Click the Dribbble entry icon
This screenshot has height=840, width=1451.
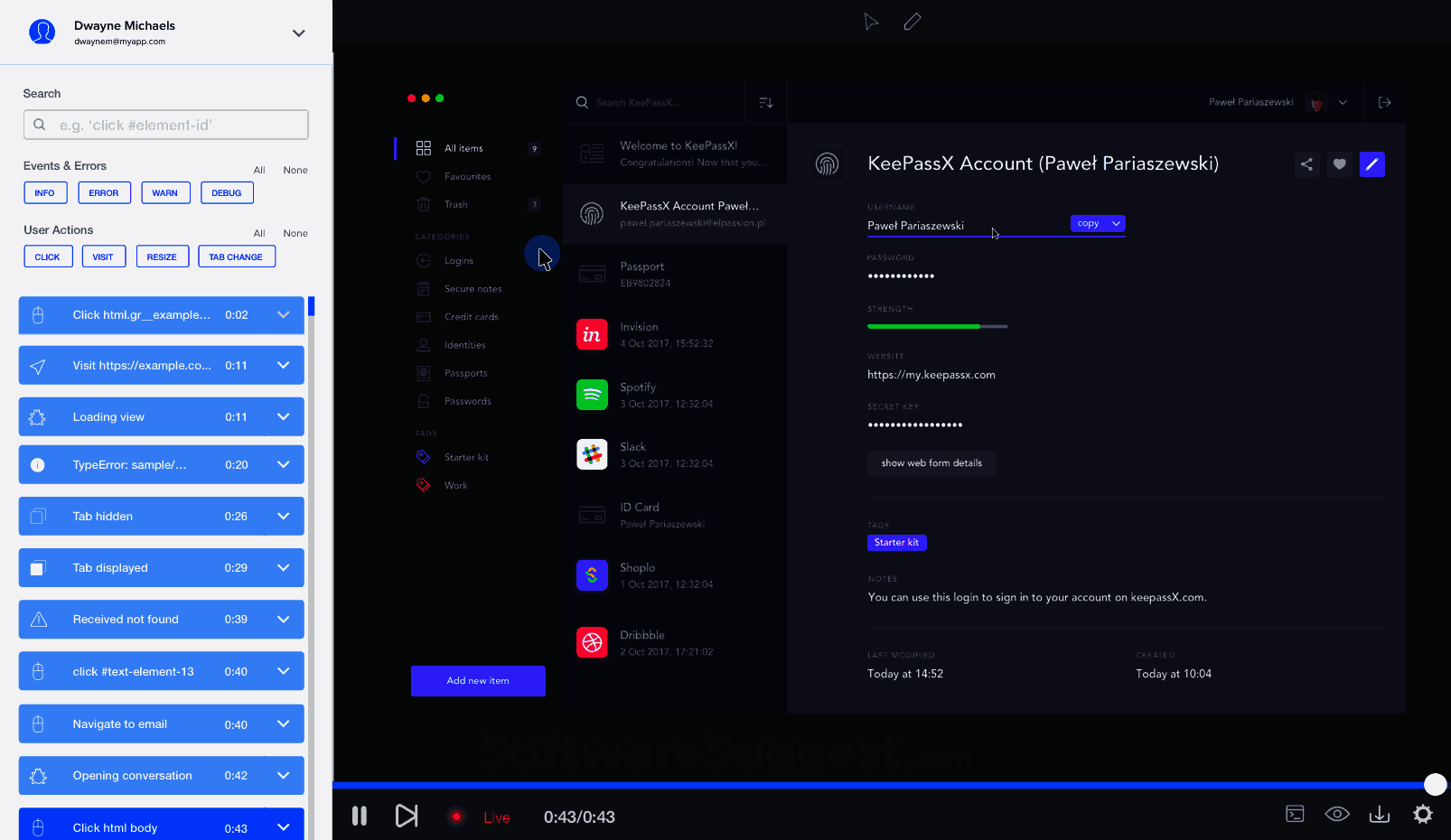pos(592,642)
